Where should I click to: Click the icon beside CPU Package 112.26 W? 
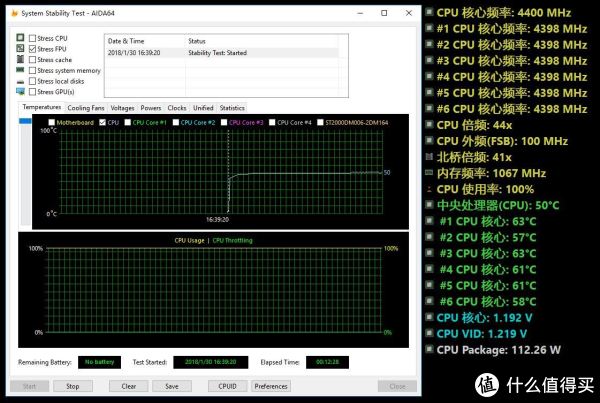429,349
